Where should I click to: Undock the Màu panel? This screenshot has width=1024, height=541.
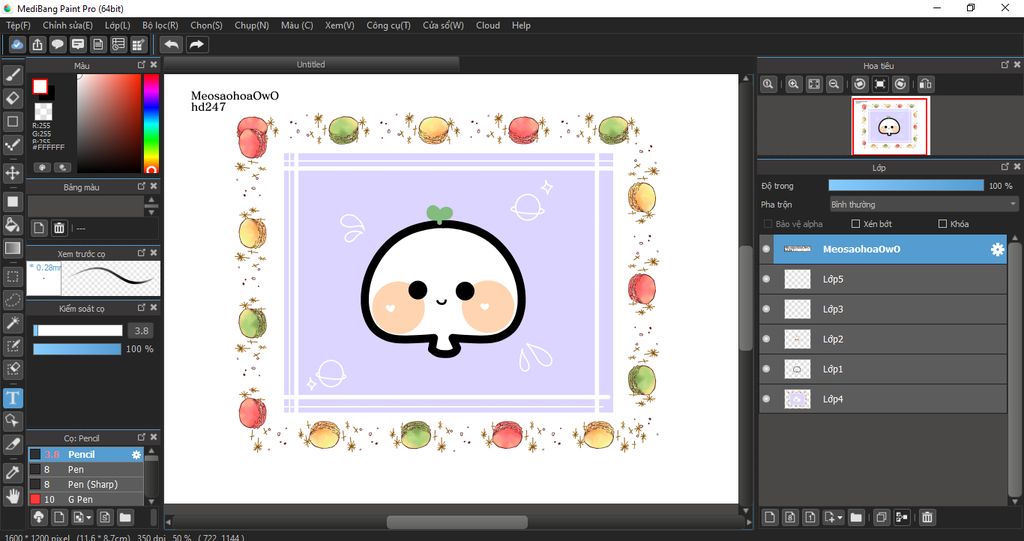pyautogui.click(x=142, y=65)
